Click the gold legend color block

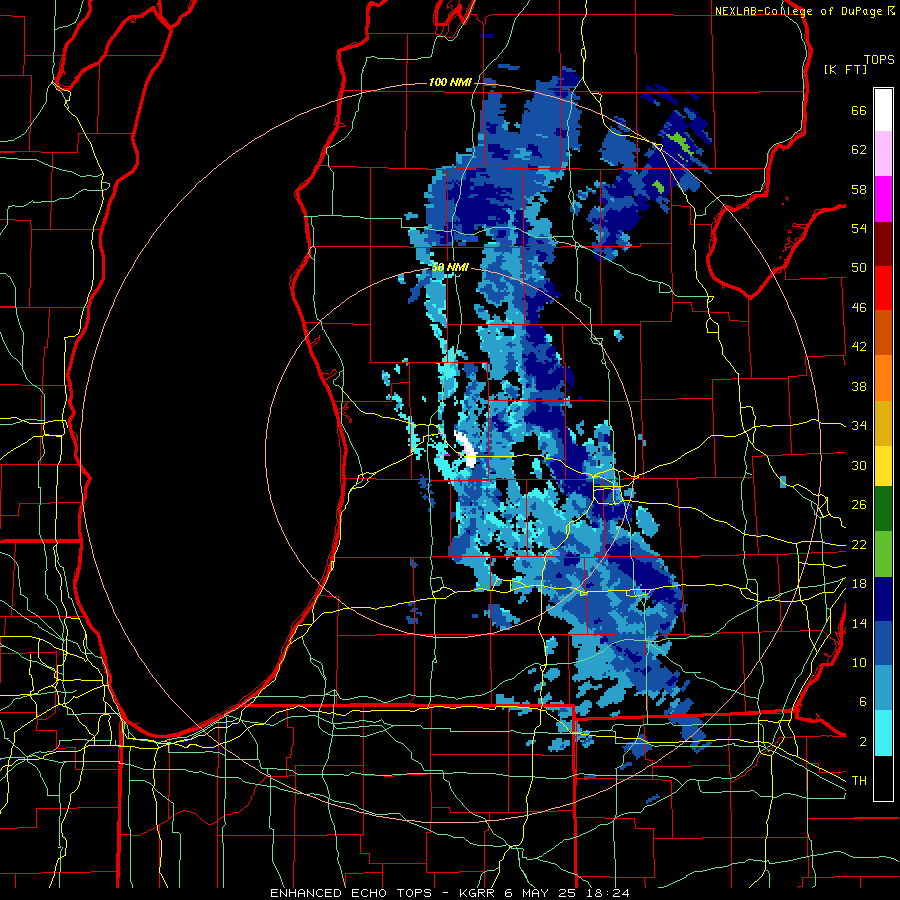click(883, 422)
